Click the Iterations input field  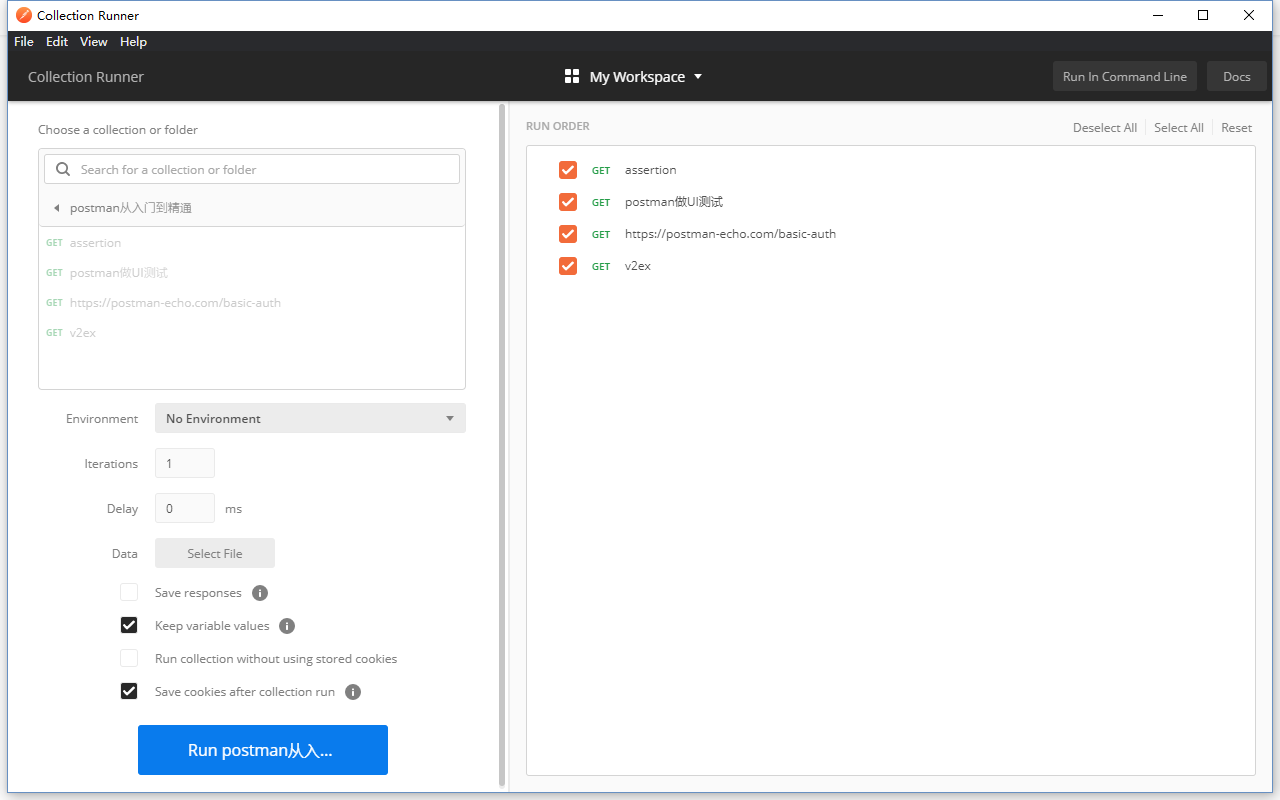point(185,463)
